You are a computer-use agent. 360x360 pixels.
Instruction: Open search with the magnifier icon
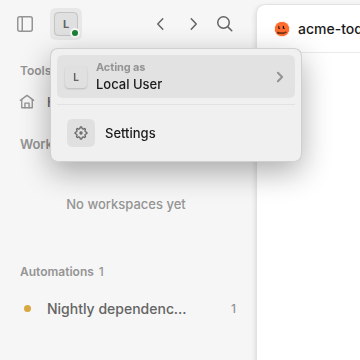(x=225, y=24)
